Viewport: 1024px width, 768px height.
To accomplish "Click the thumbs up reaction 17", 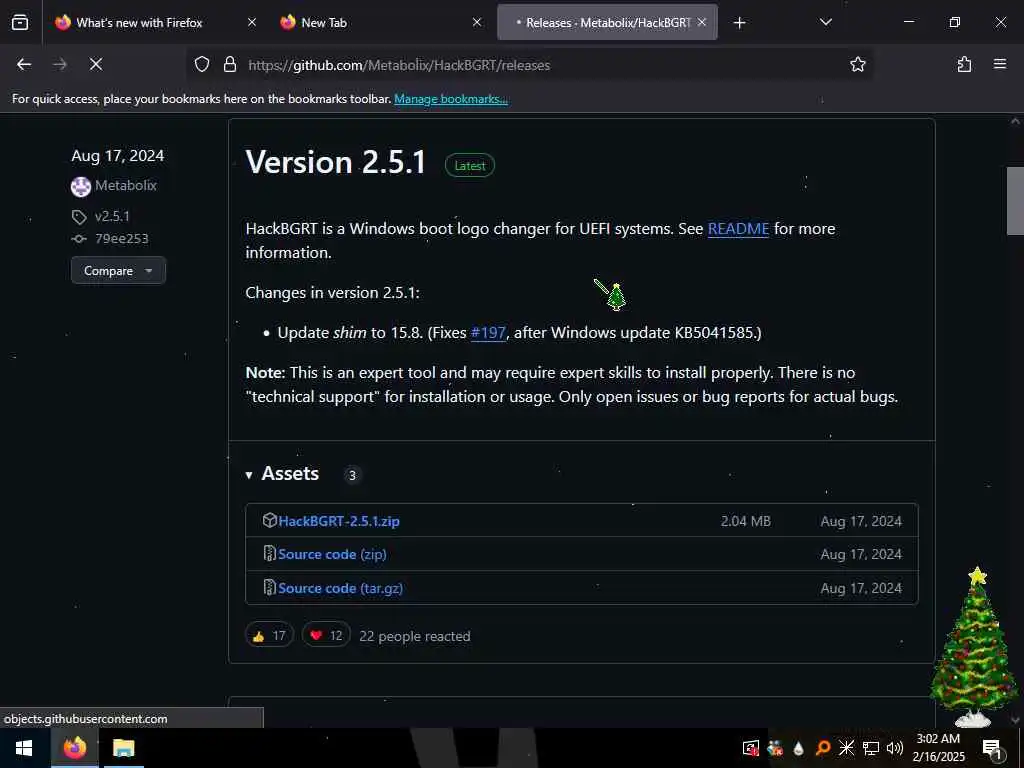I will [269, 635].
